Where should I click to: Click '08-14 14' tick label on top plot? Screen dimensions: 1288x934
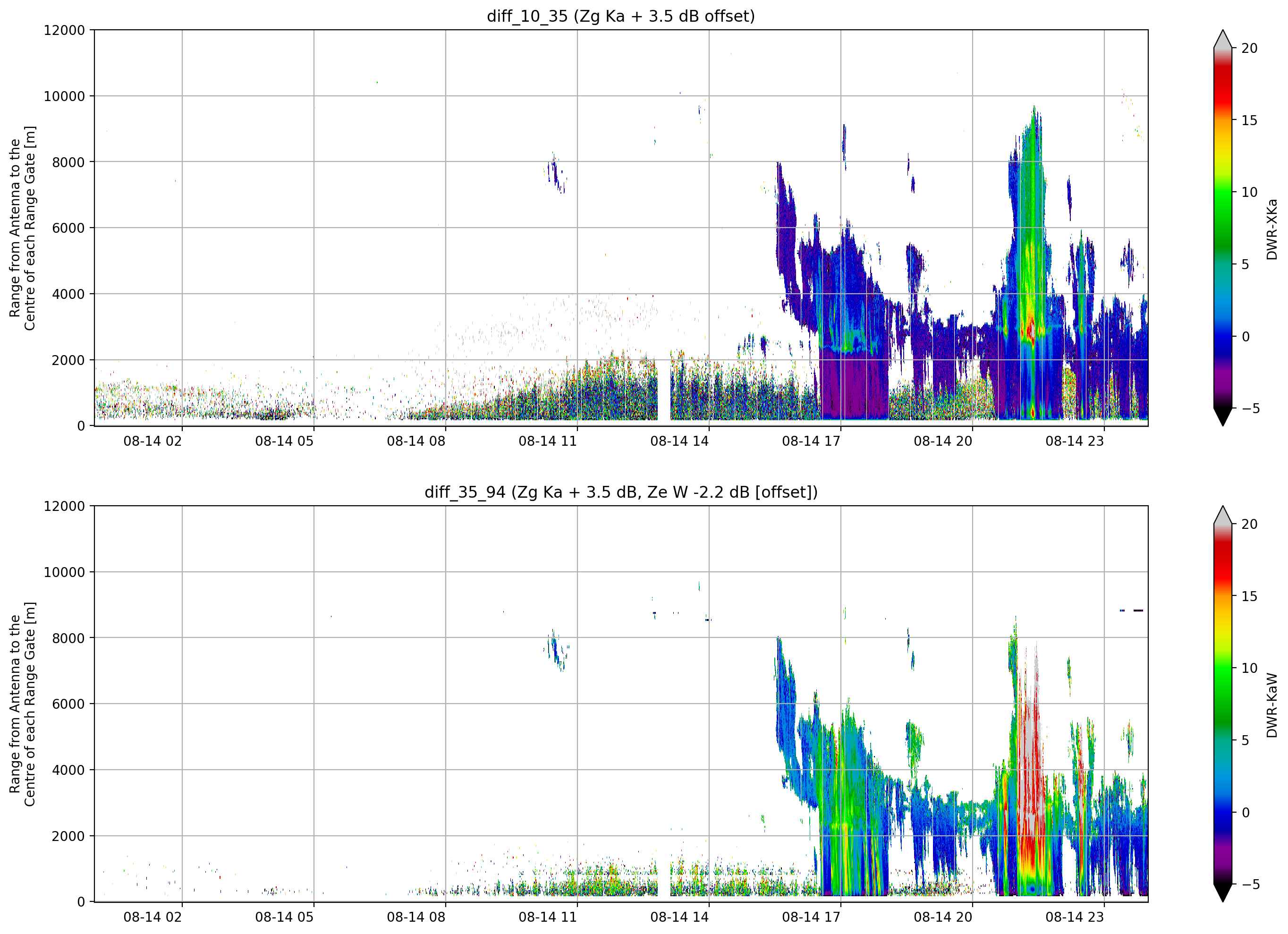680,442
